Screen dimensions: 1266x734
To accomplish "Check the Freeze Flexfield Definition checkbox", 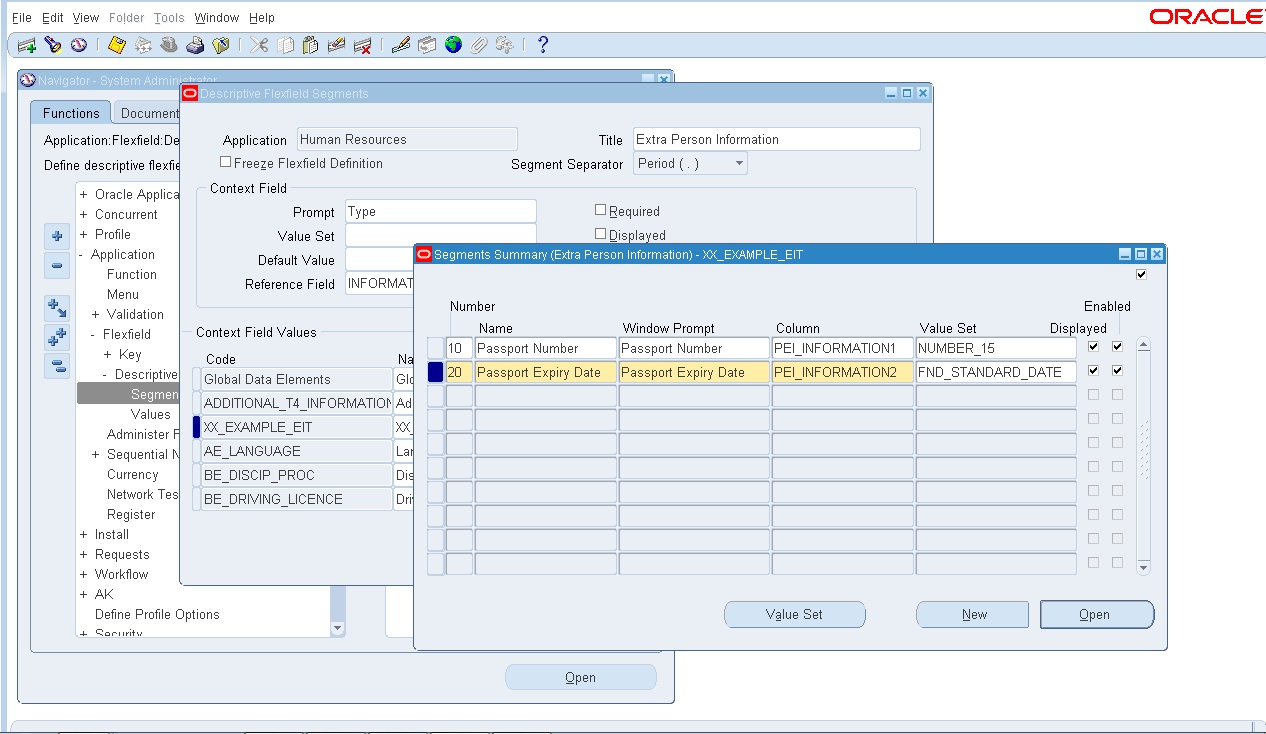I will (x=225, y=162).
